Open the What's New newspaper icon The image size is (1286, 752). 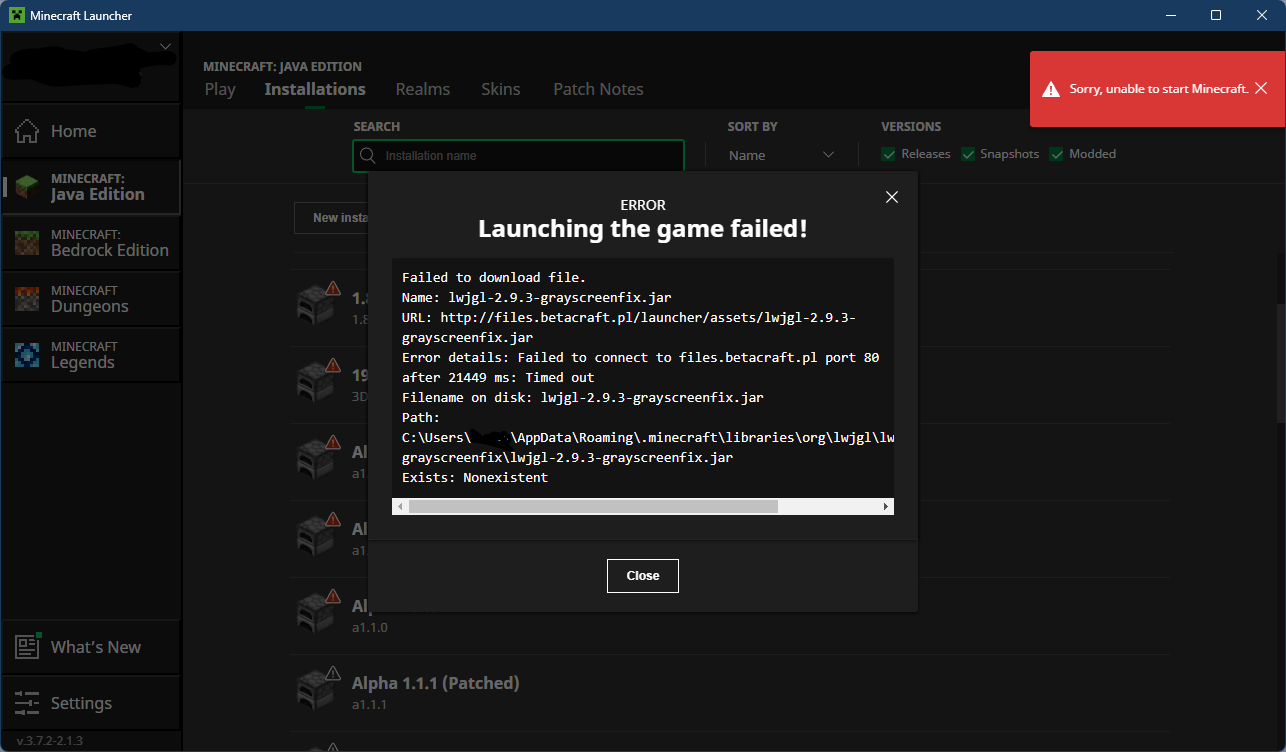click(x=27, y=647)
